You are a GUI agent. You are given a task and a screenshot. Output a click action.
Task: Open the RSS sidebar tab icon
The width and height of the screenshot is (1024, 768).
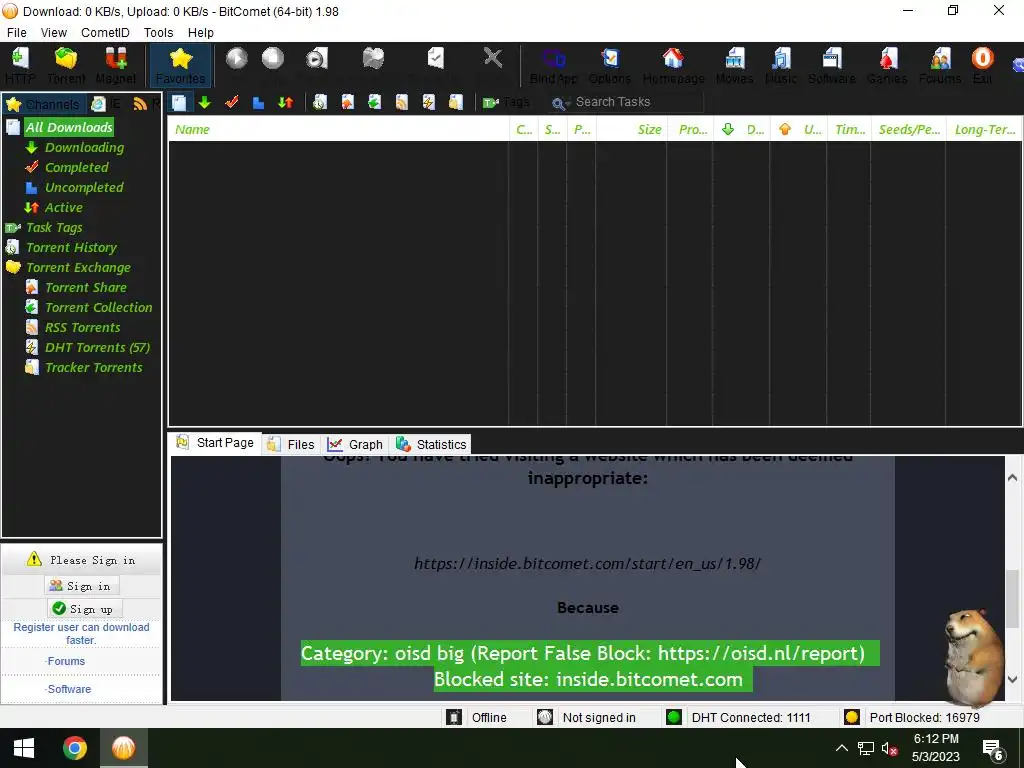(x=140, y=103)
